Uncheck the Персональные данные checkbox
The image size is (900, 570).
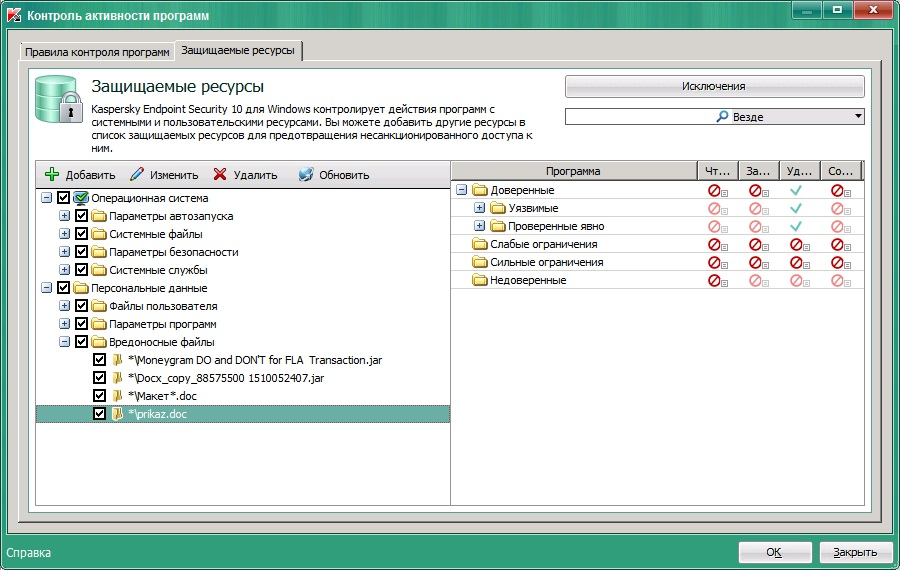coord(63,288)
